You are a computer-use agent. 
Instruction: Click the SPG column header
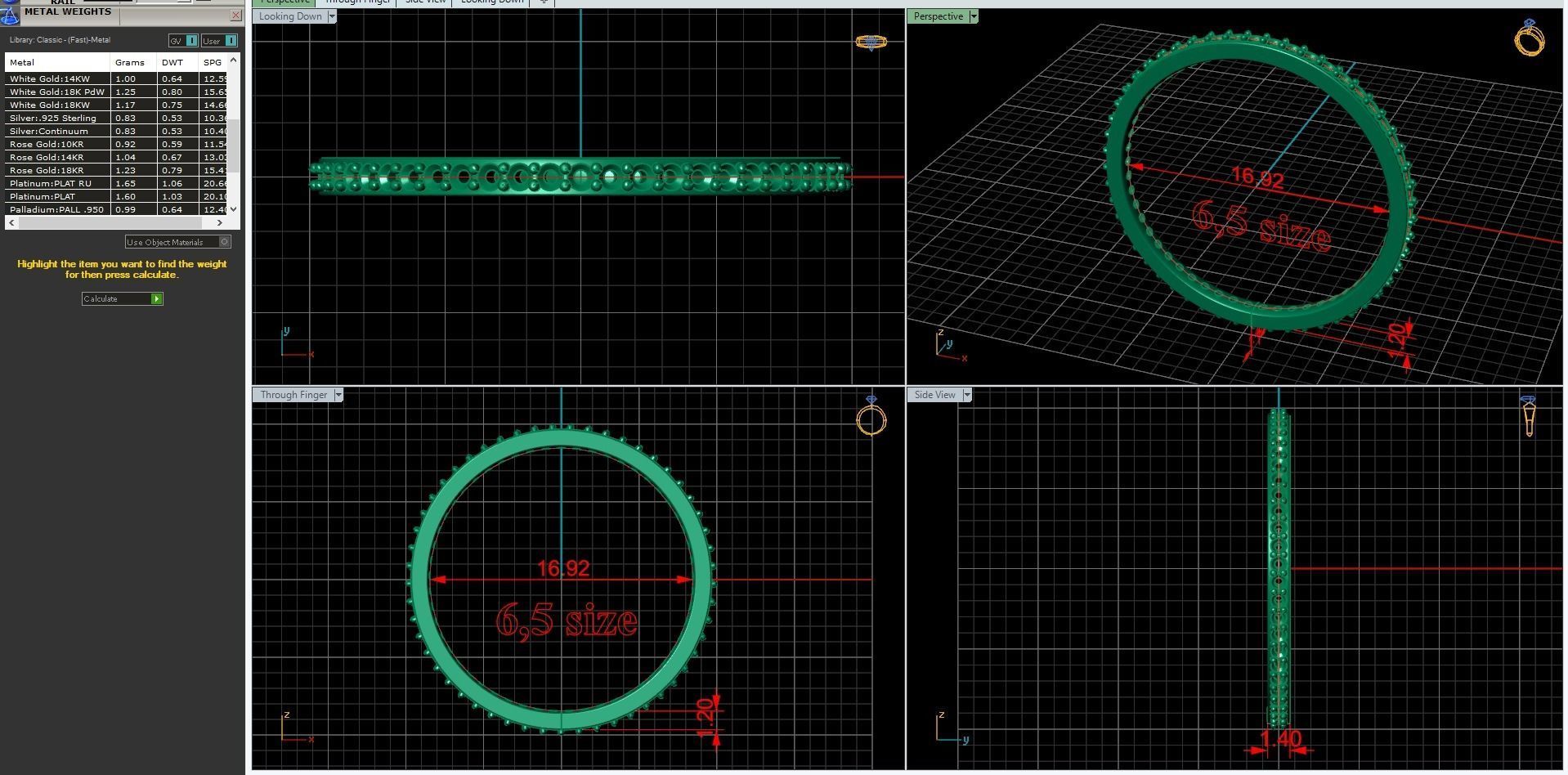coord(213,62)
